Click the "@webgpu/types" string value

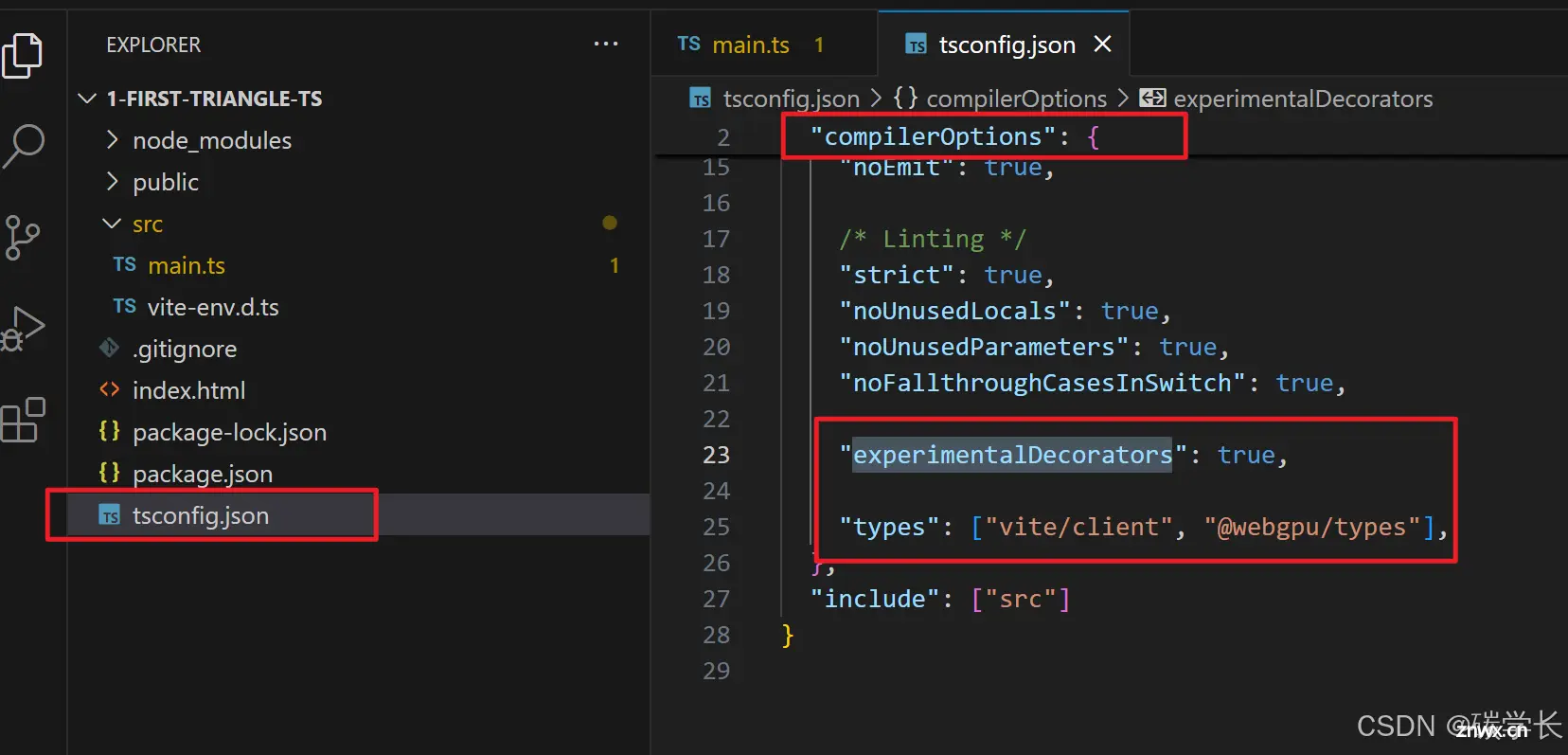[1312, 527]
